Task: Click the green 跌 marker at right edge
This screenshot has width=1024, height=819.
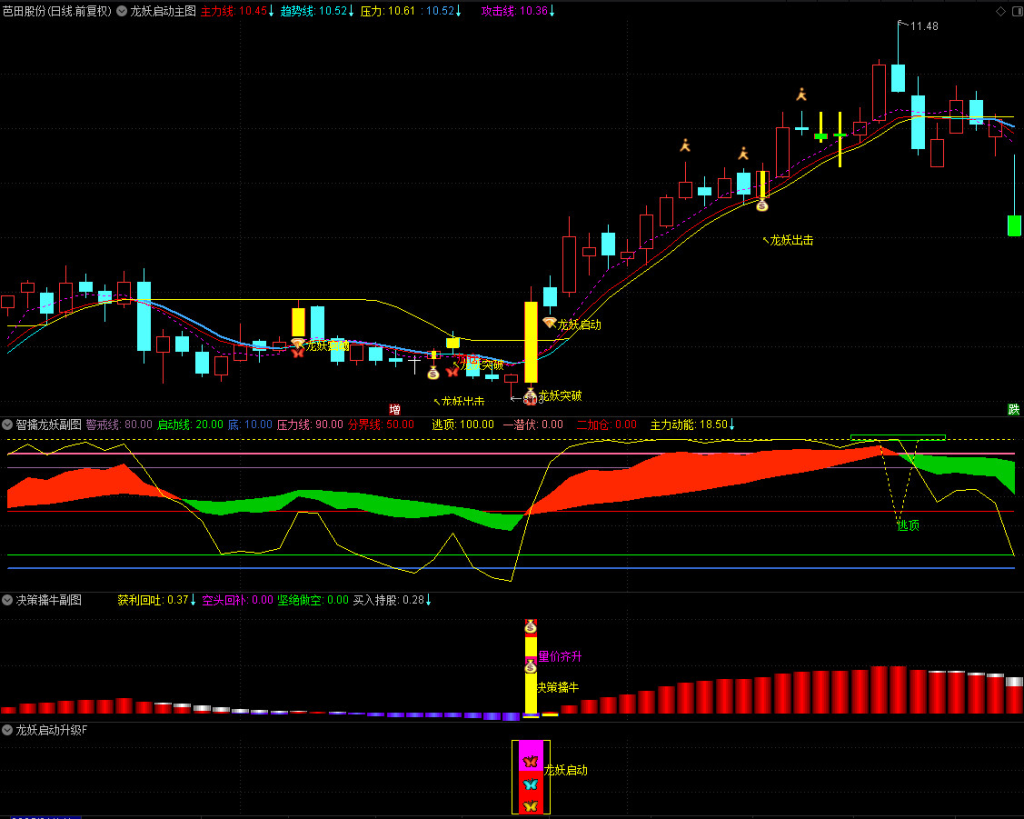Action: click(x=1014, y=410)
